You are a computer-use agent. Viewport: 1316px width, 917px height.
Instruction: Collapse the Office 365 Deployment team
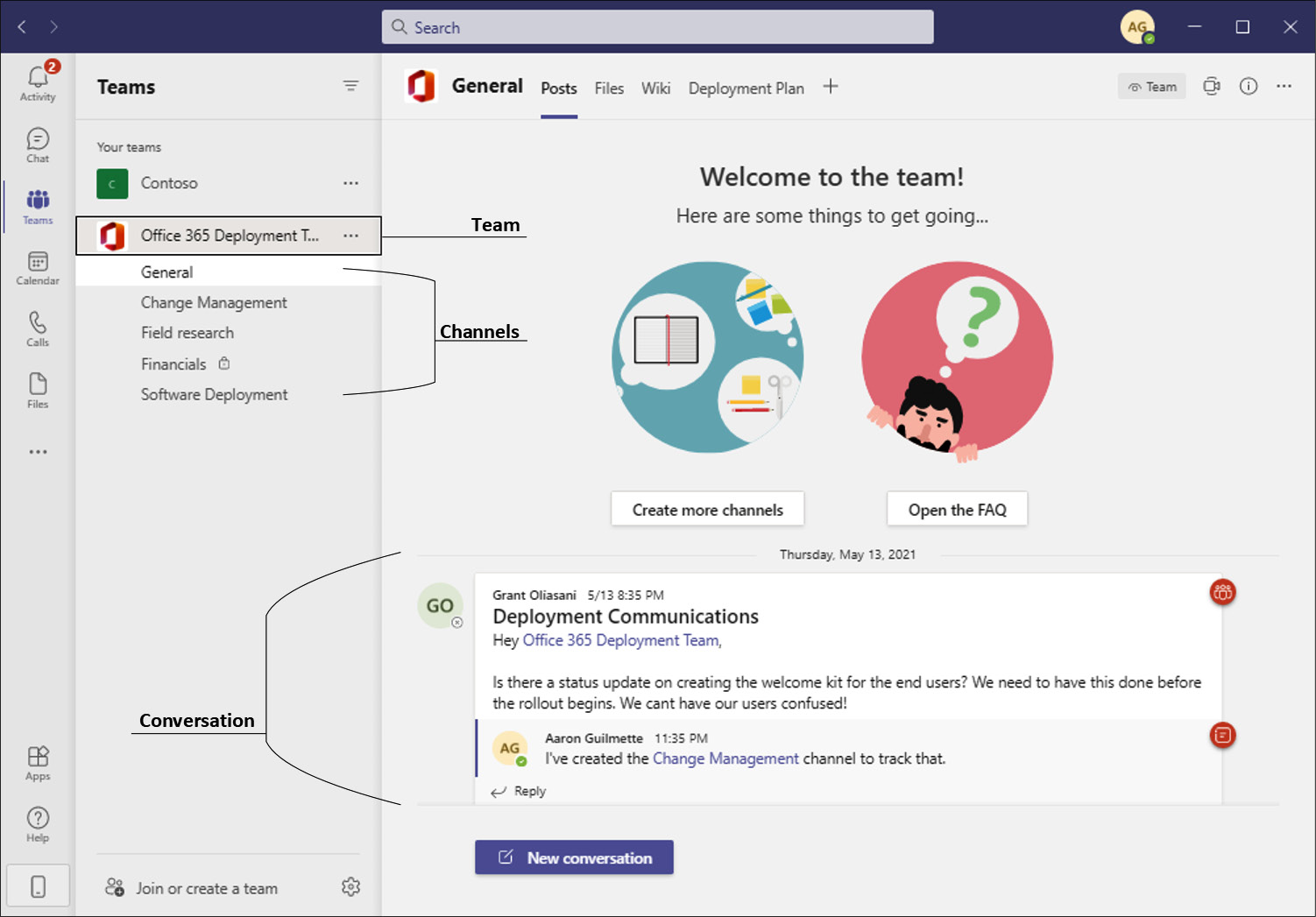(x=230, y=236)
